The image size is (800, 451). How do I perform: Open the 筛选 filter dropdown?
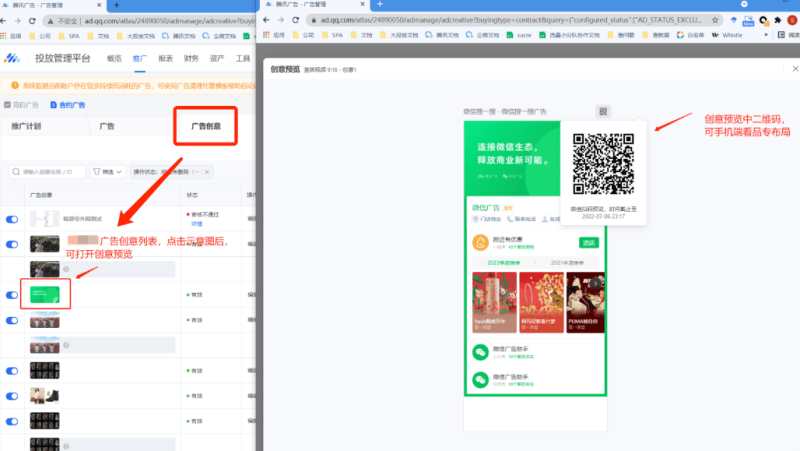click(108, 172)
